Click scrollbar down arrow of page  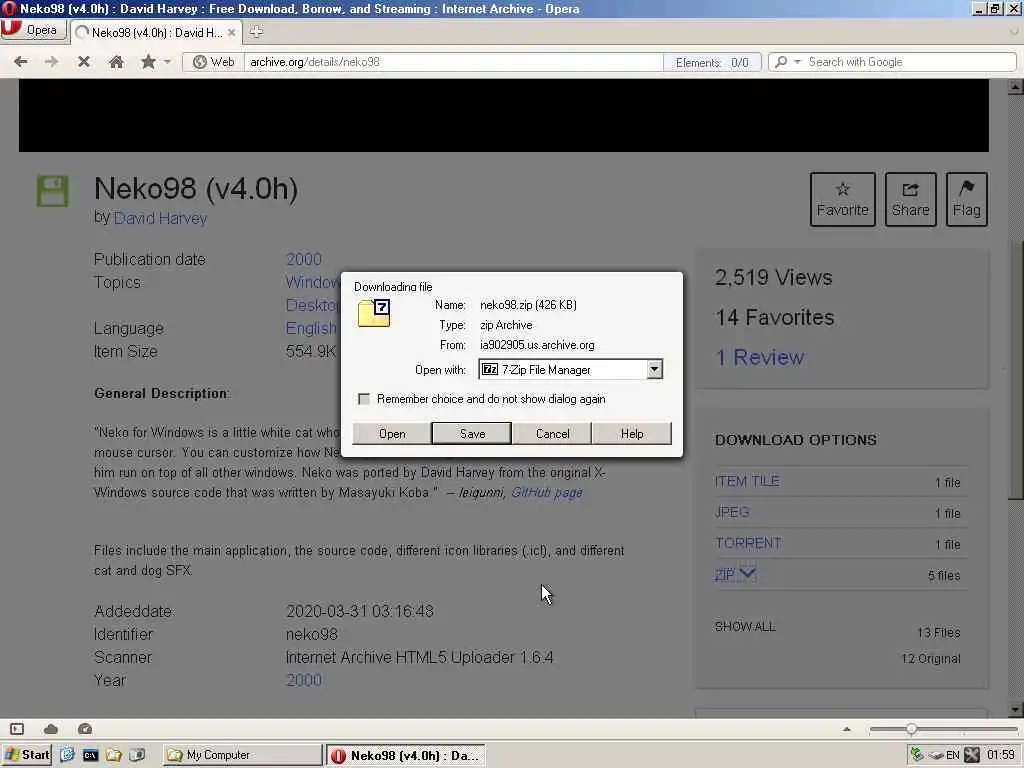coord(1015,709)
